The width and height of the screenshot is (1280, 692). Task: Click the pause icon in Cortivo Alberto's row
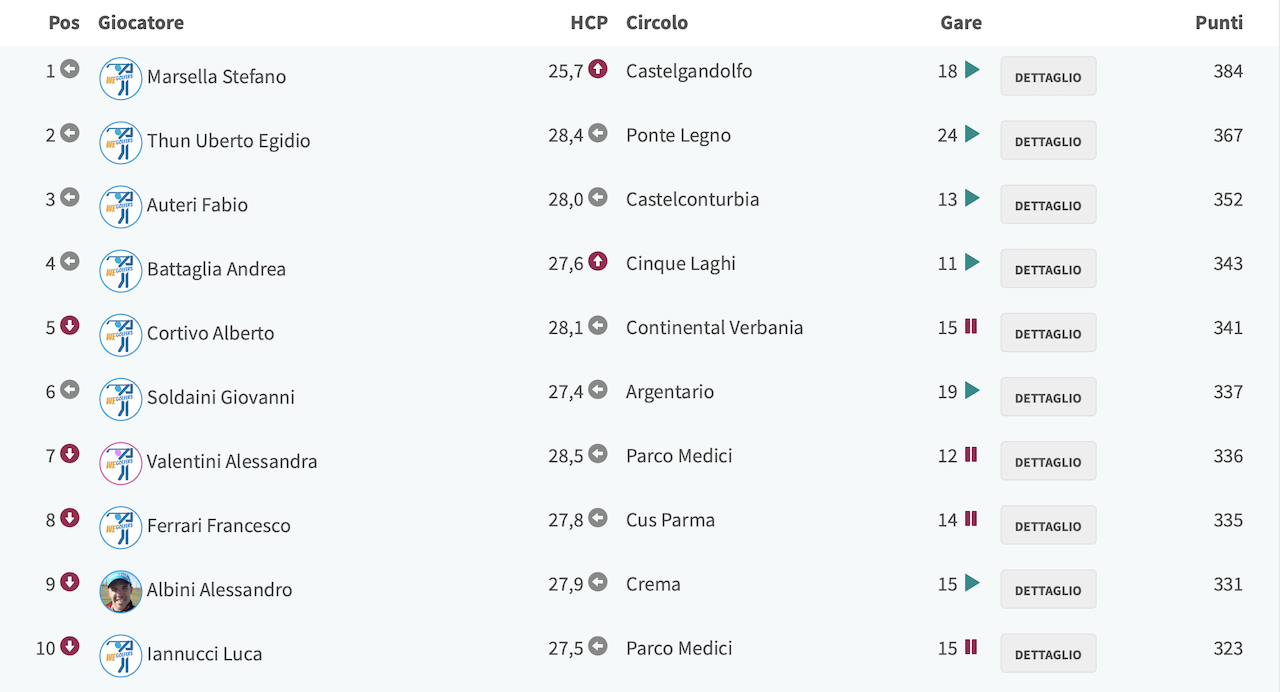pyautogui.click(x=971, y=326)
